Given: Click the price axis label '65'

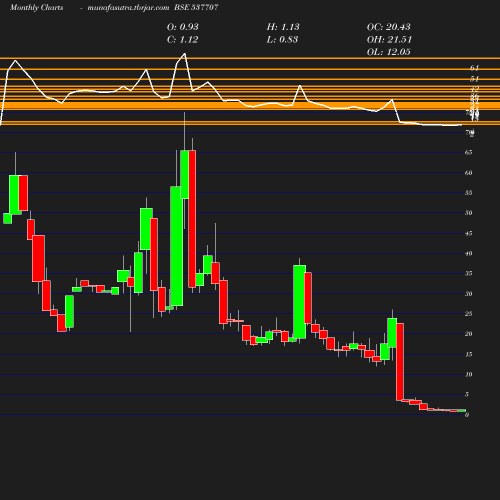Looking at the screenshot, I should click(x=468, y=152).
